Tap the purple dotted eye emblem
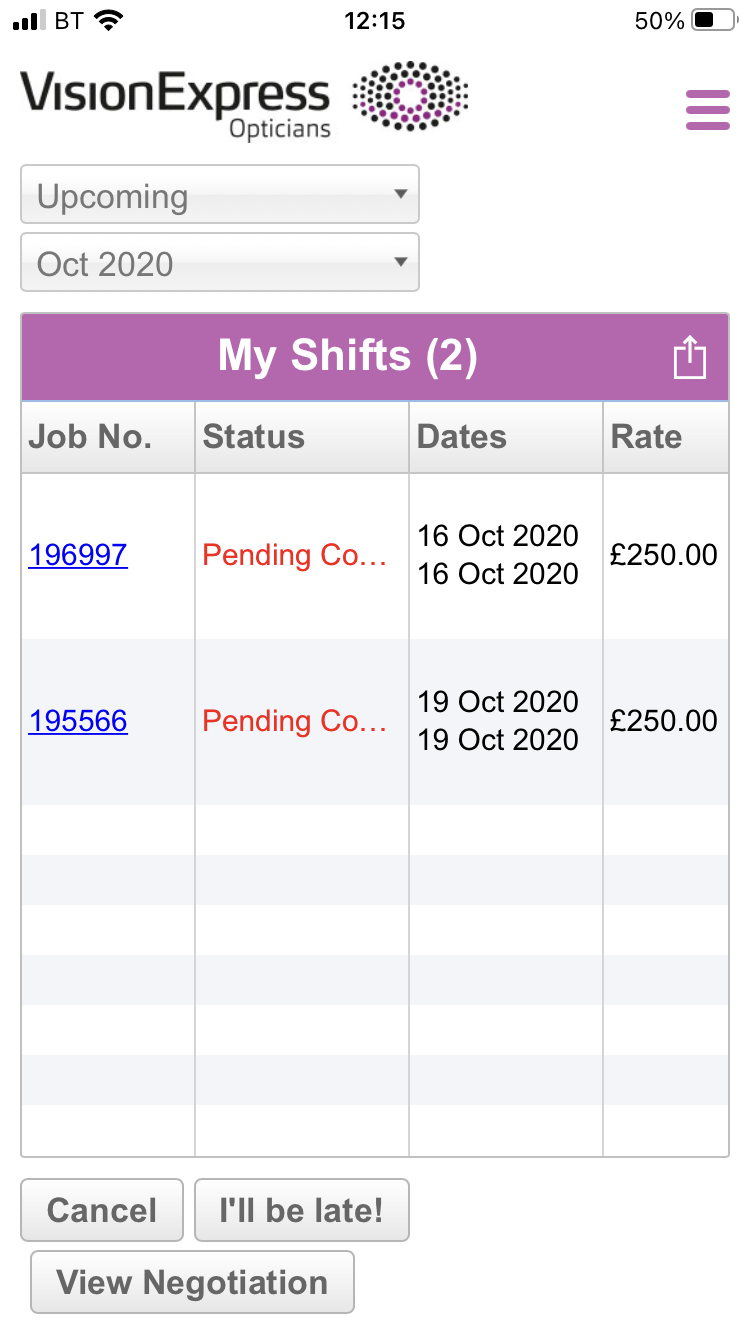750x1334 pixels. click(x=410, y=97)
